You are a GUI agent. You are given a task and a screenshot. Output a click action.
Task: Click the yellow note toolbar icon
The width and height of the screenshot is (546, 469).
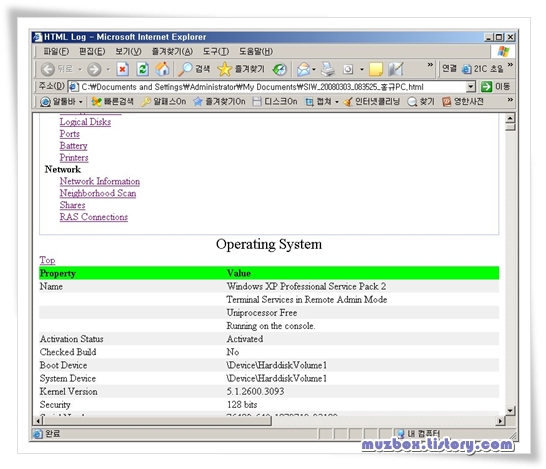[376, 69]
